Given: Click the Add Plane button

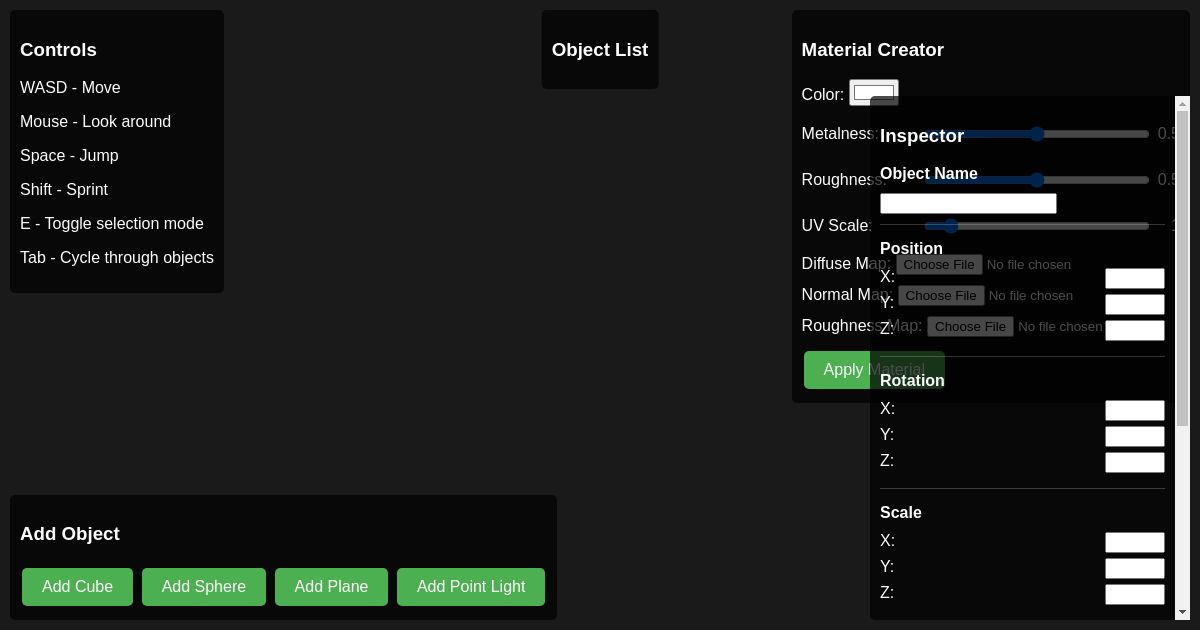Looking at the screenshot, I should point(331,587).
